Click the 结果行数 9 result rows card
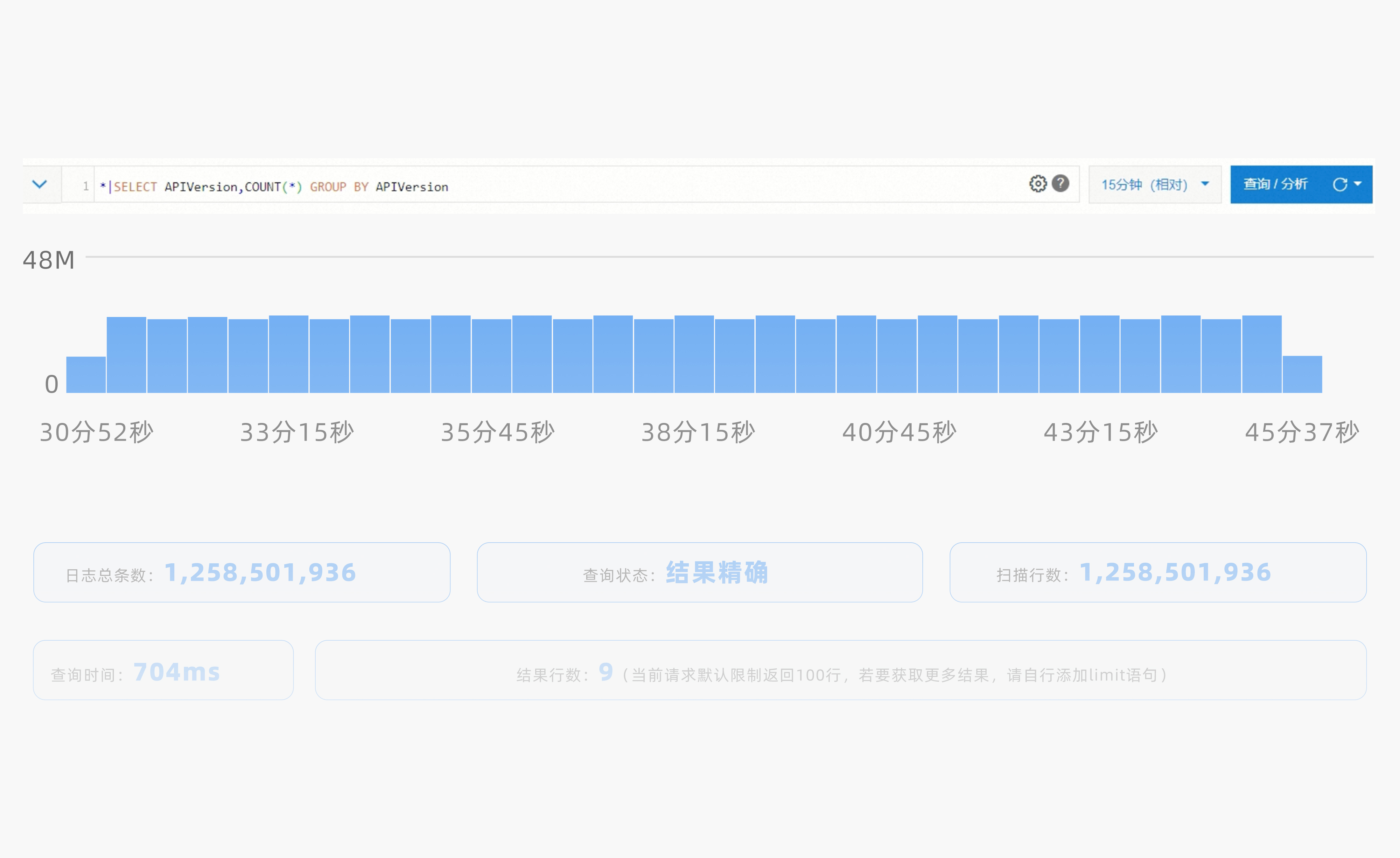 840,670
